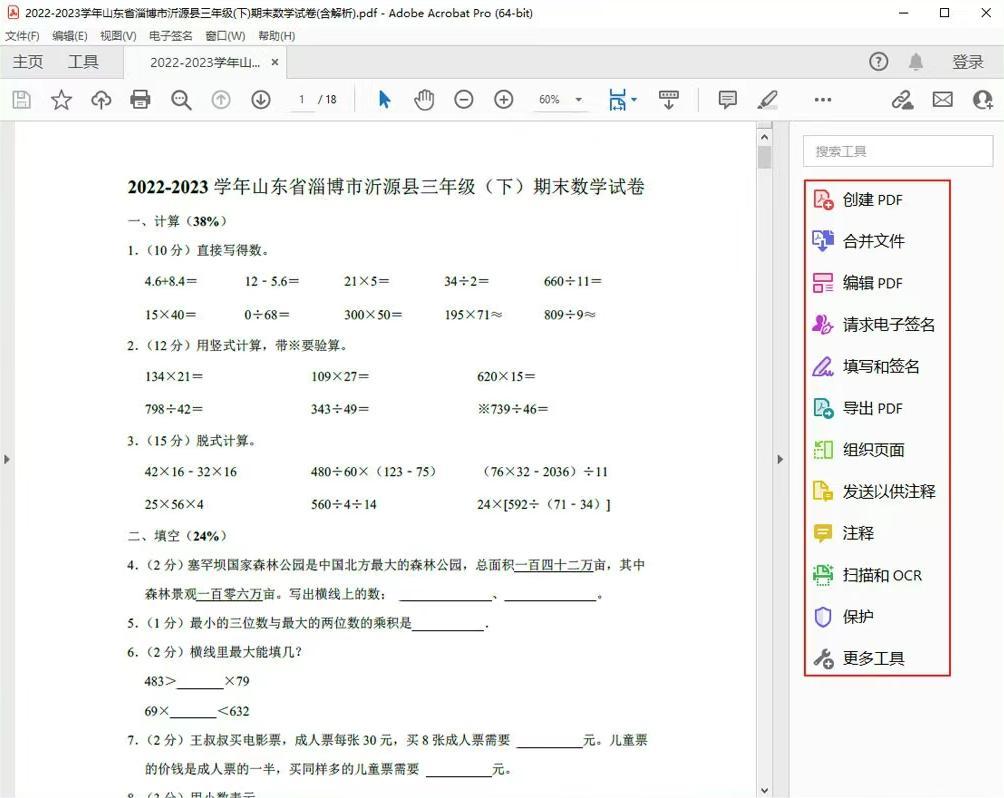This screenshot has height=798, width=1004.
Task: Switch to the 主页 tab
Action: click(x=28, y=61)
